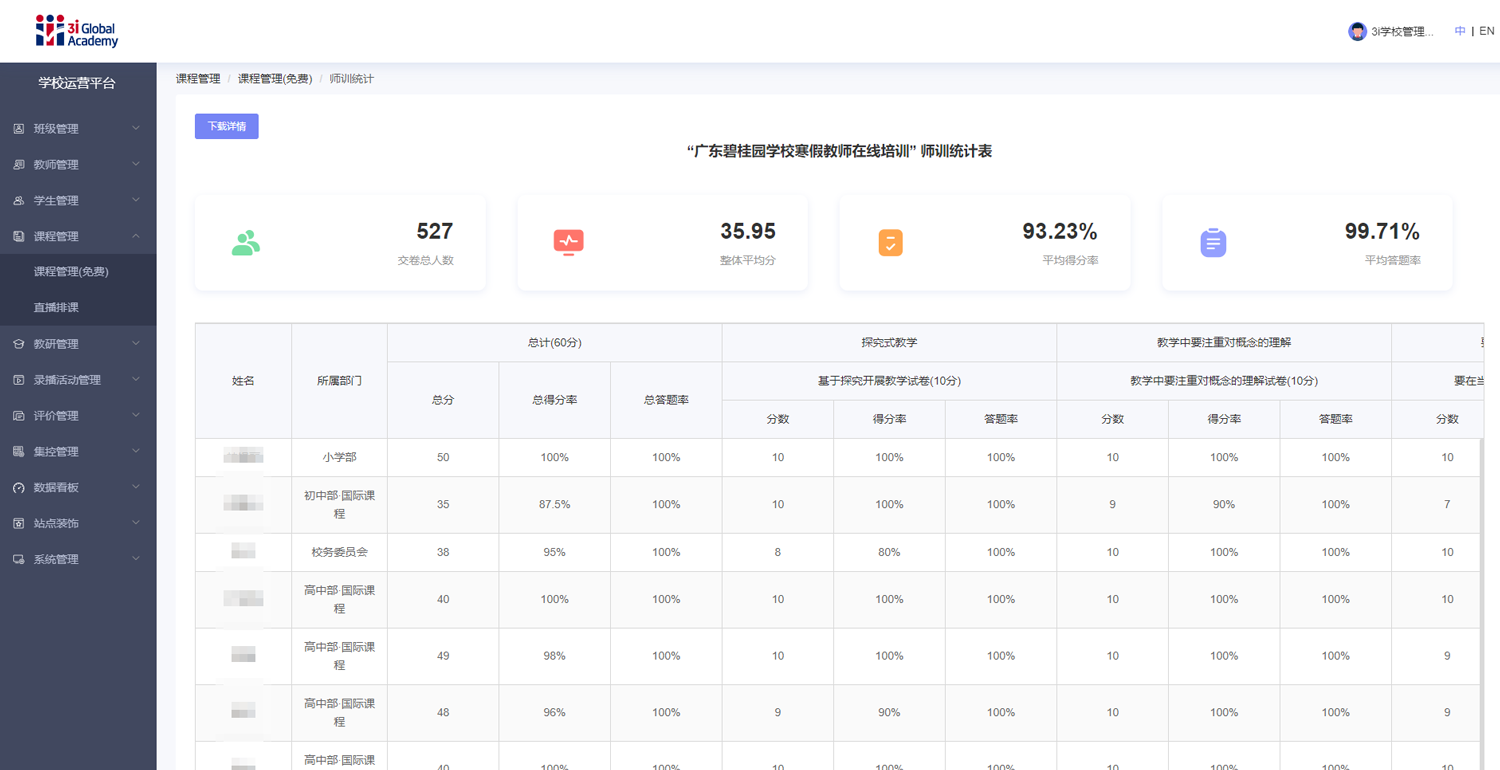Switch language to 中
Image resolution: width=1500 pixels, height=770 pixels.
1460,32
